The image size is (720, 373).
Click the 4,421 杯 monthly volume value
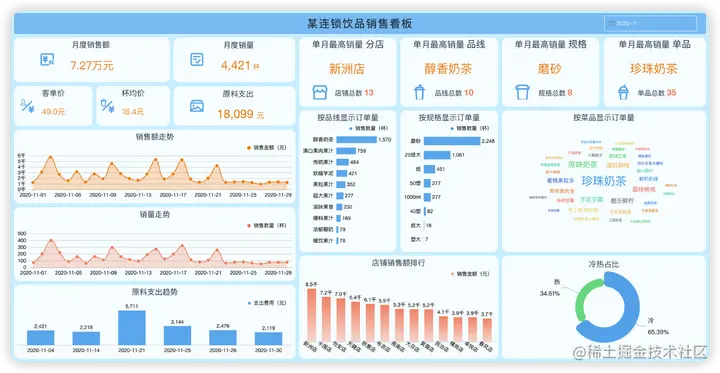point(240,66)
